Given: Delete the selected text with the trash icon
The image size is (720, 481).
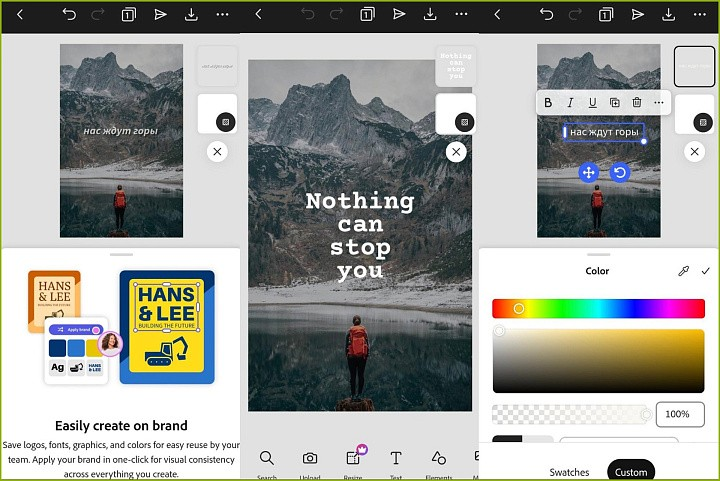Looking at the screenshot, I should (x=636, y=102).
